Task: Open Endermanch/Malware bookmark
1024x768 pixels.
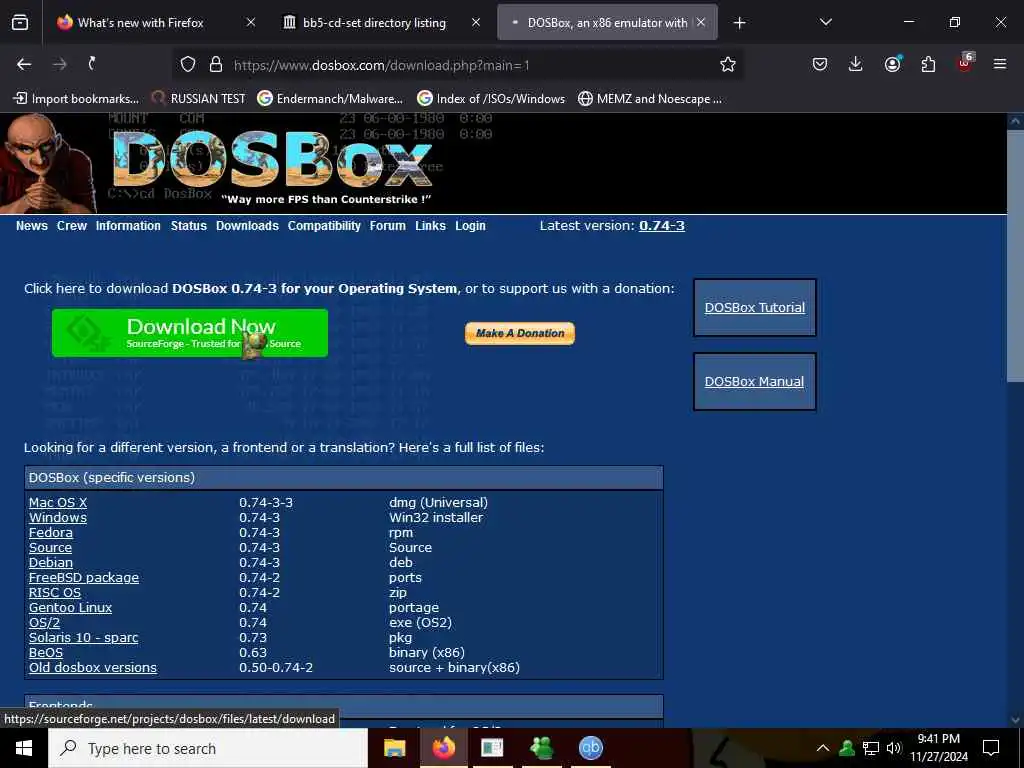Action: coord(330,99)
